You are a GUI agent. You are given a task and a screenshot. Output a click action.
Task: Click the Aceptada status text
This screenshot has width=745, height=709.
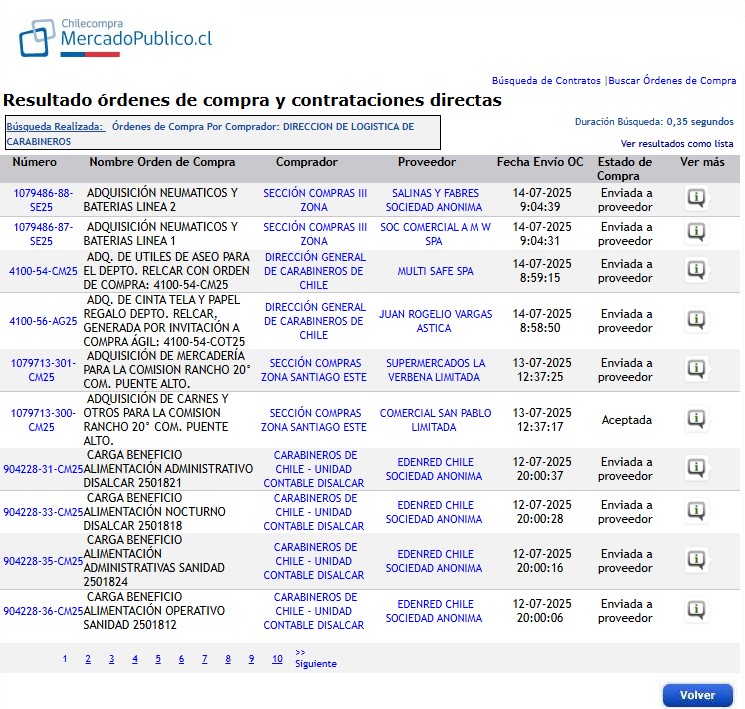(626, 420)
